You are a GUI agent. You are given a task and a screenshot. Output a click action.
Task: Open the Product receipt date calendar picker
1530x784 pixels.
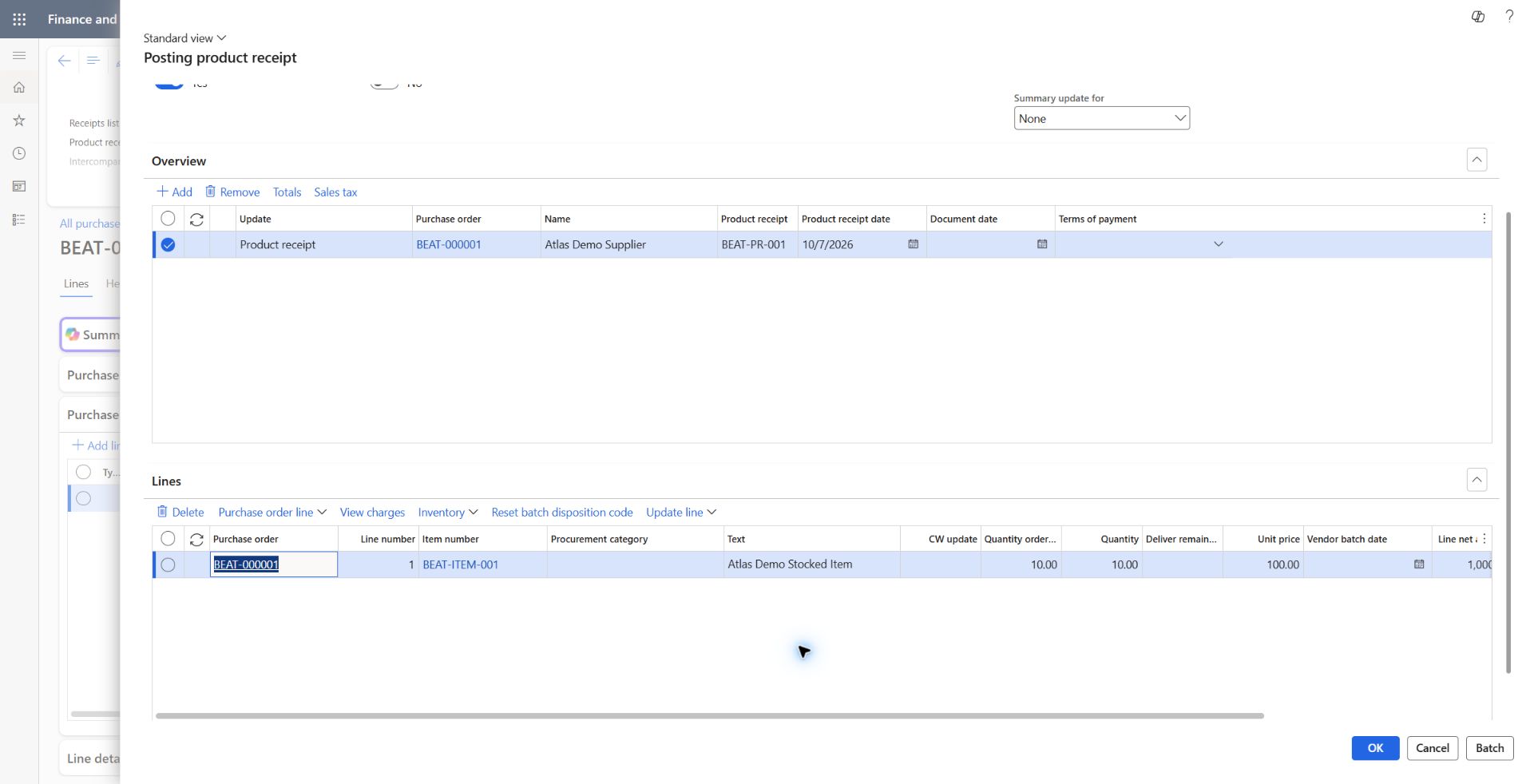click(914, 244)
